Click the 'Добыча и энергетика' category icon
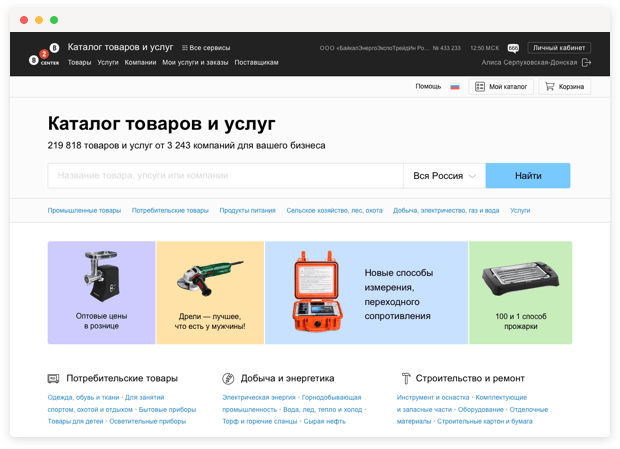The image size is (620, 449). (228, 379)
